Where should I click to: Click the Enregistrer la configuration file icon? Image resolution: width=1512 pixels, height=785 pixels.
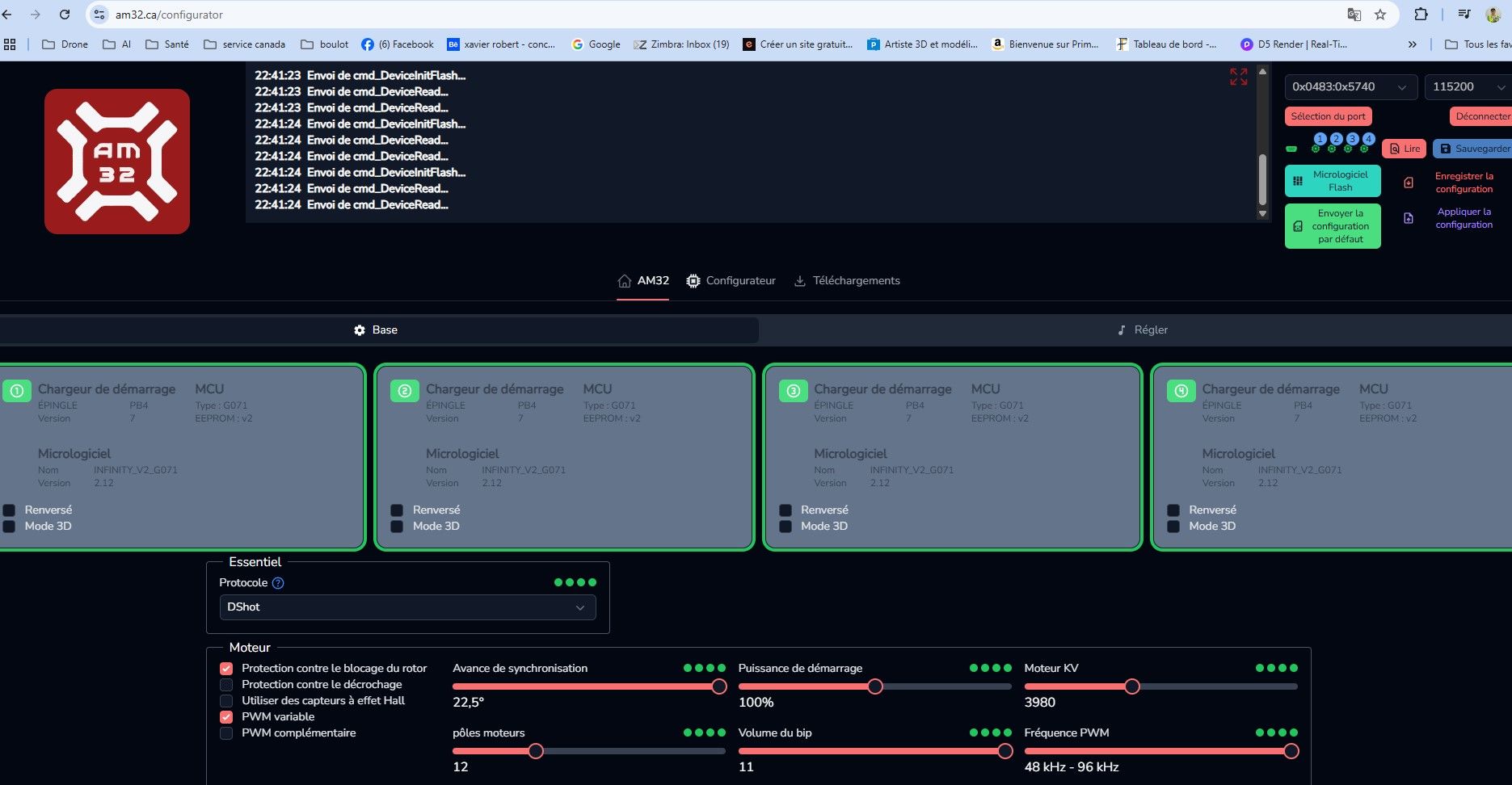(1409, 183)
